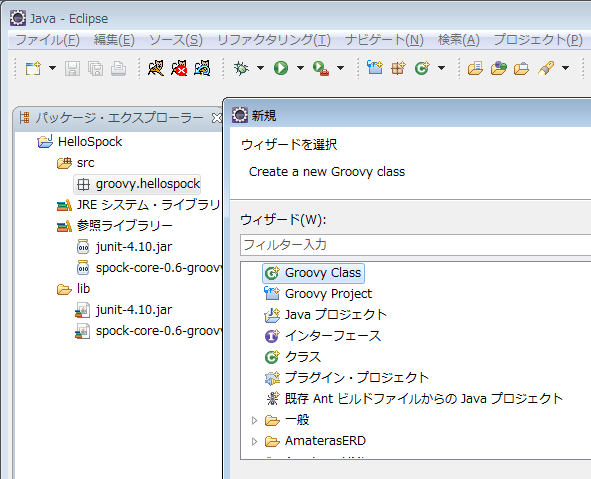The height and width of the screenshot is (479, 591).
Task: Click the プラグイン・プロジェクト wizard icon
Action: tap(272, 378)
